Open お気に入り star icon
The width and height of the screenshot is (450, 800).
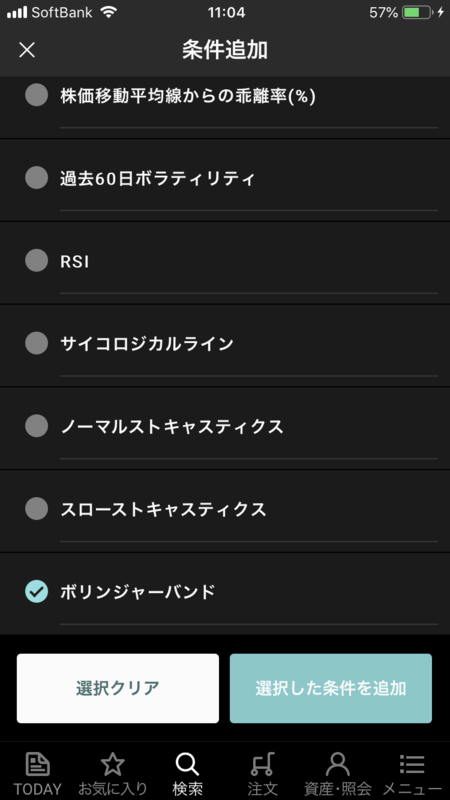point(113,765)
